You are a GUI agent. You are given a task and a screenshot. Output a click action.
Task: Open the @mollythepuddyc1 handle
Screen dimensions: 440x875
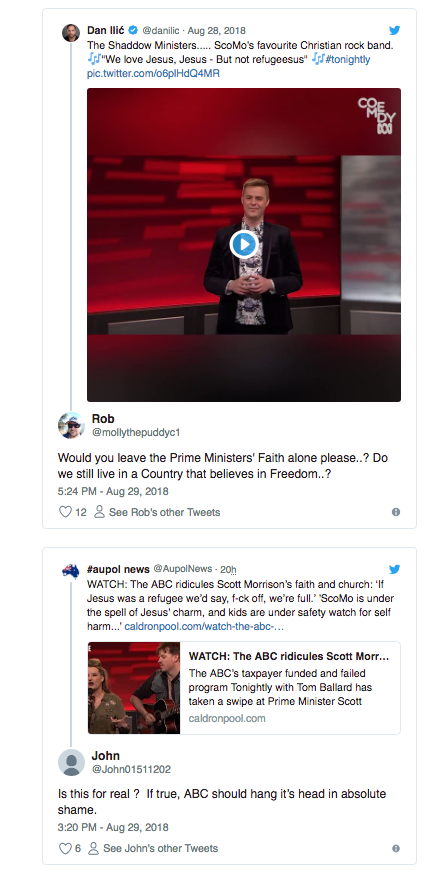(x=136, y=432)
